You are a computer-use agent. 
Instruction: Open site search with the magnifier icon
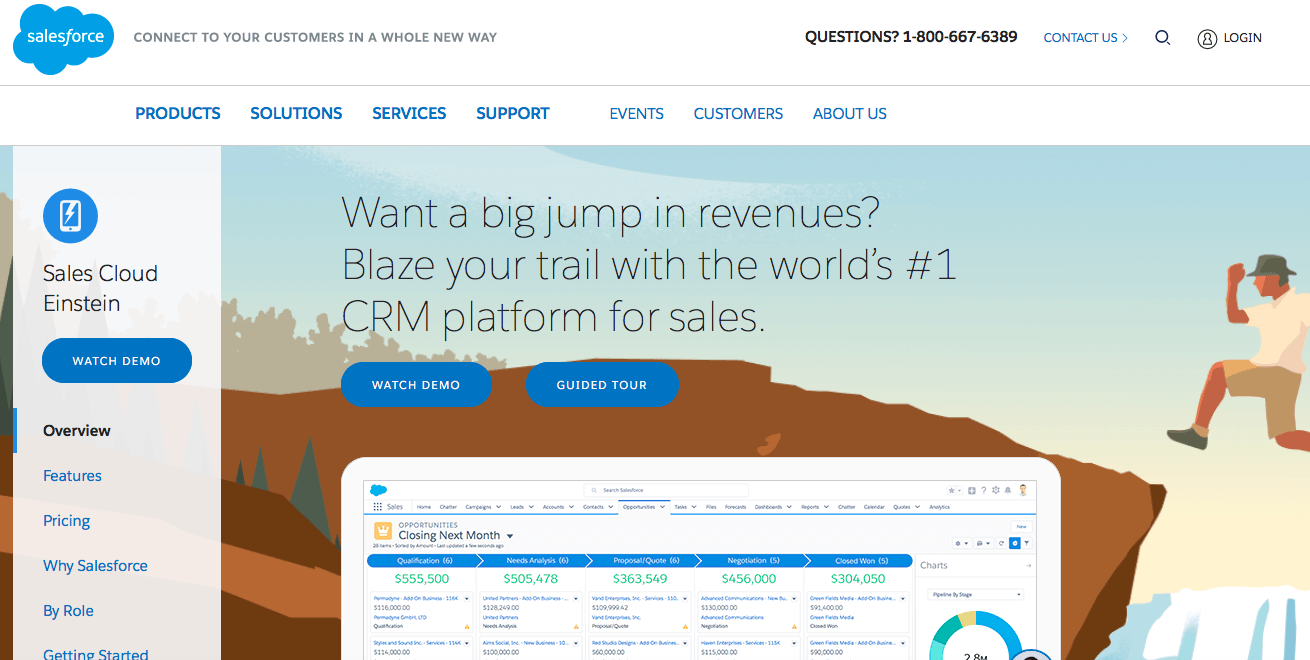click(x=1162, y=38)
